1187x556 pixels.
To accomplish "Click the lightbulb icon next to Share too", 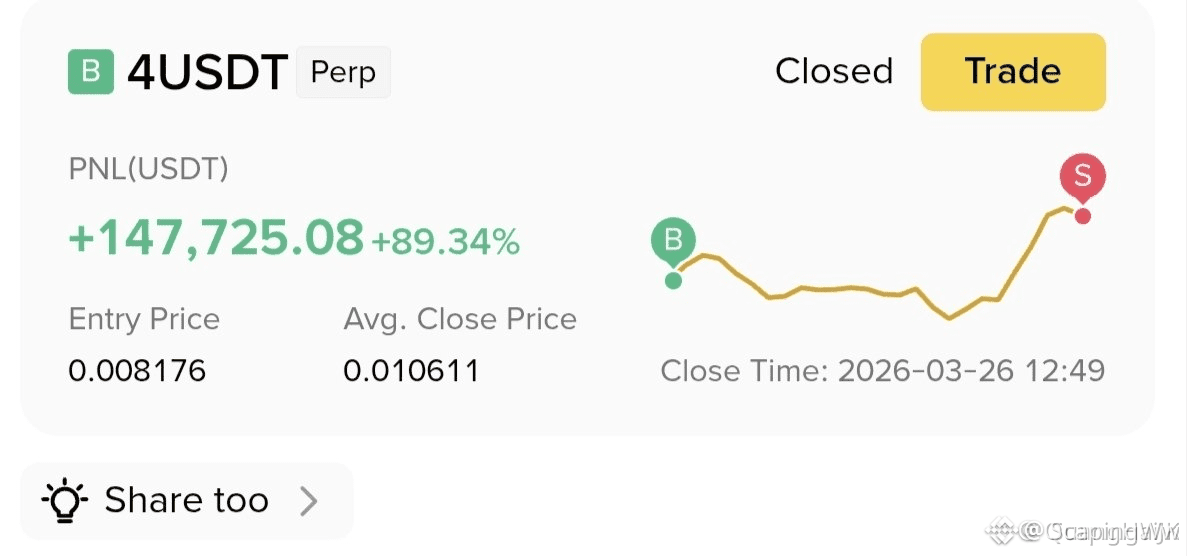I will coord(65,501).
